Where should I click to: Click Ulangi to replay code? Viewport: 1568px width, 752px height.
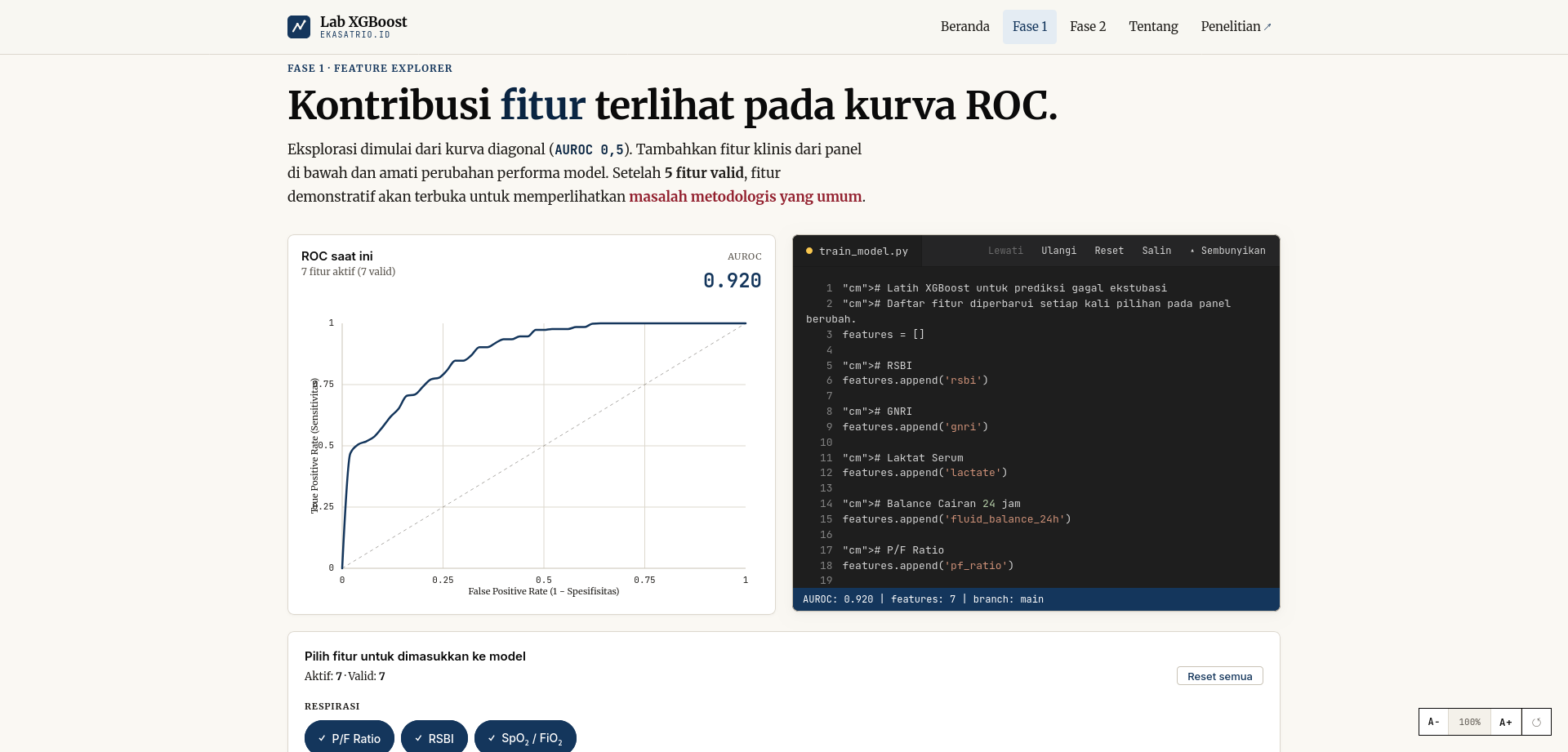point(1058,251)
